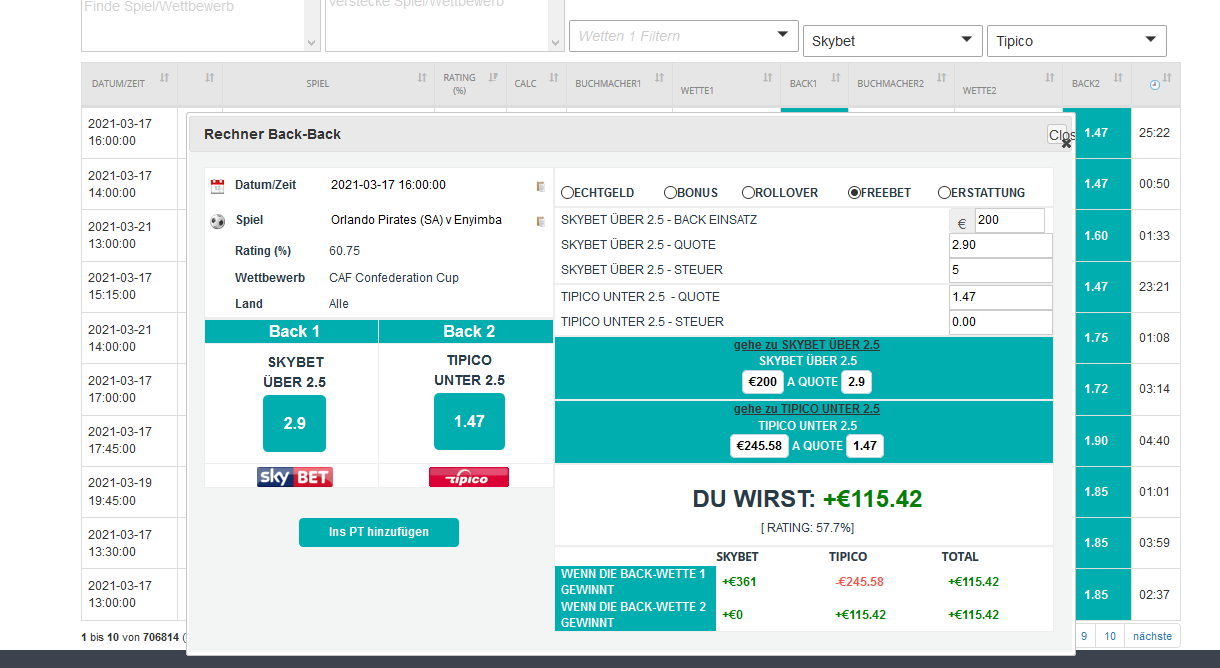The height and width of the screenshot is (668, 1220).
Task: Edit the Tipico Unter 2.5 Quote field
Action: (x=1001, y=297)
